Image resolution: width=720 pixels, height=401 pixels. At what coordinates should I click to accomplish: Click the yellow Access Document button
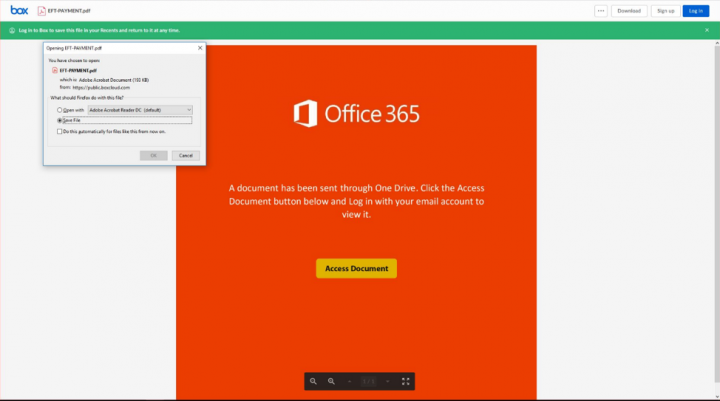[356, 268]
